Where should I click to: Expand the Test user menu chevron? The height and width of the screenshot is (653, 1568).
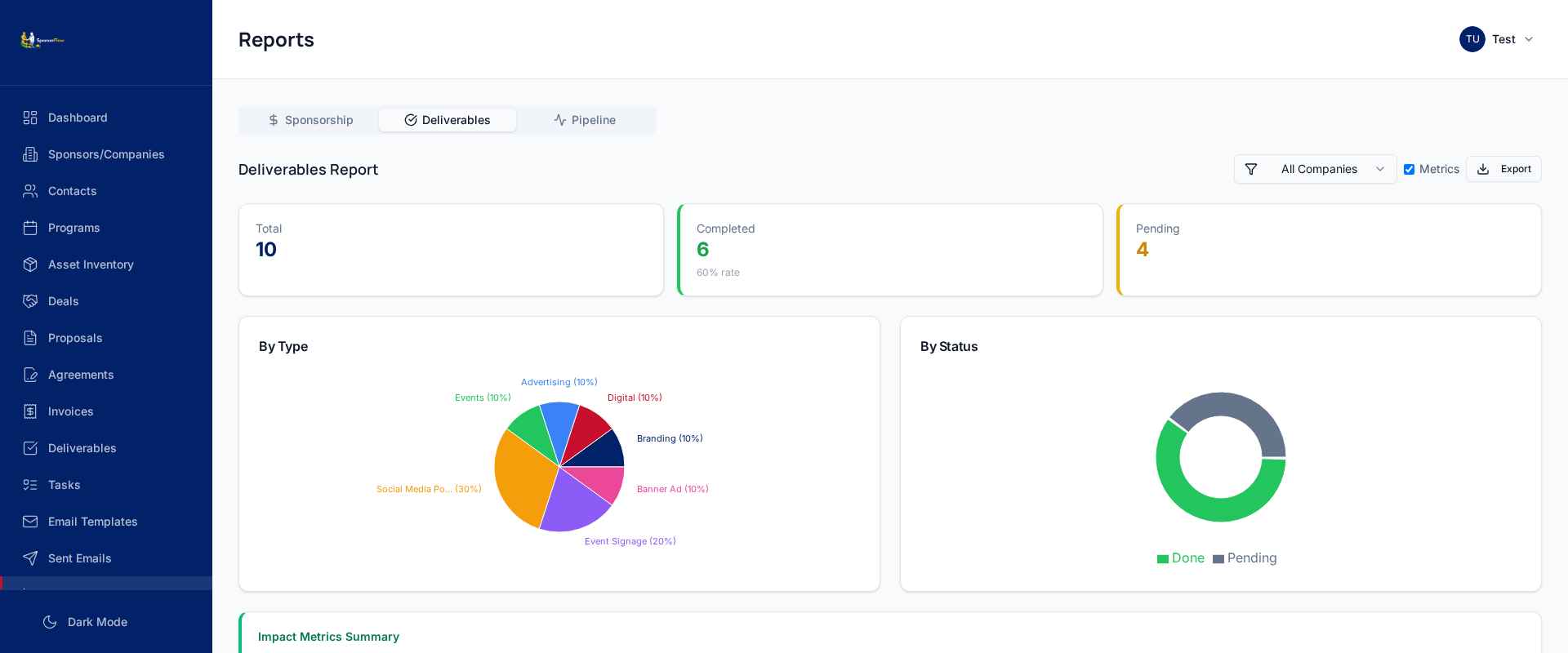coord(1529,39)
